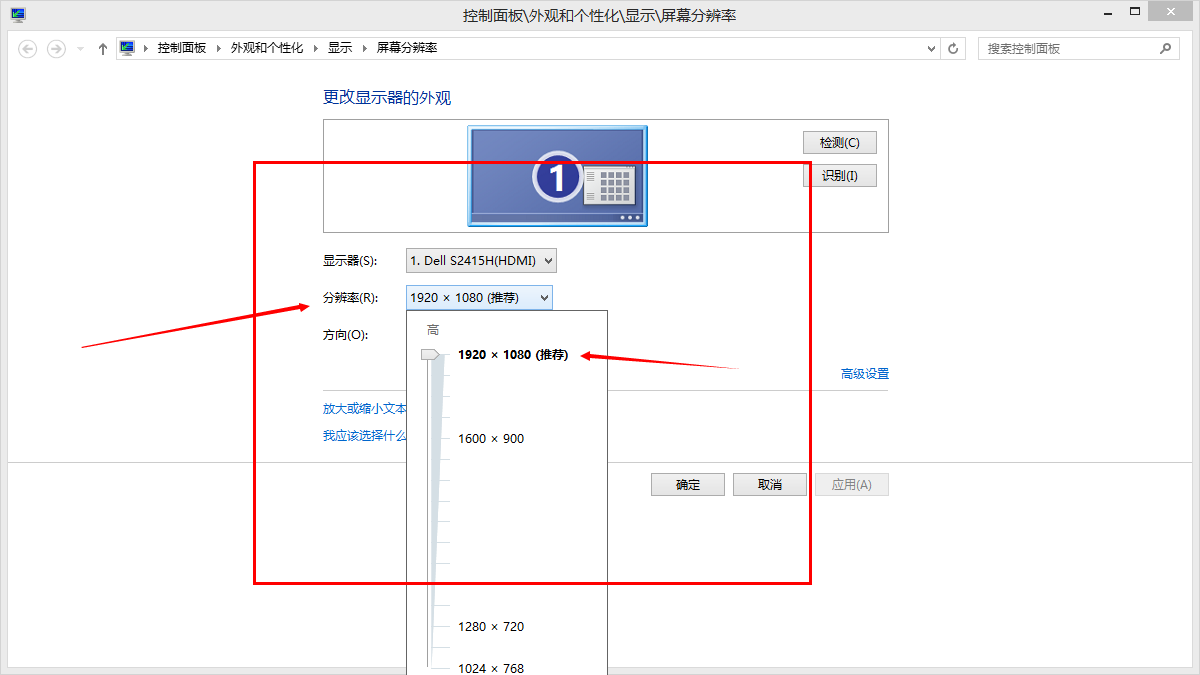Choose 1280 × 720 resolution on slider

491,626
